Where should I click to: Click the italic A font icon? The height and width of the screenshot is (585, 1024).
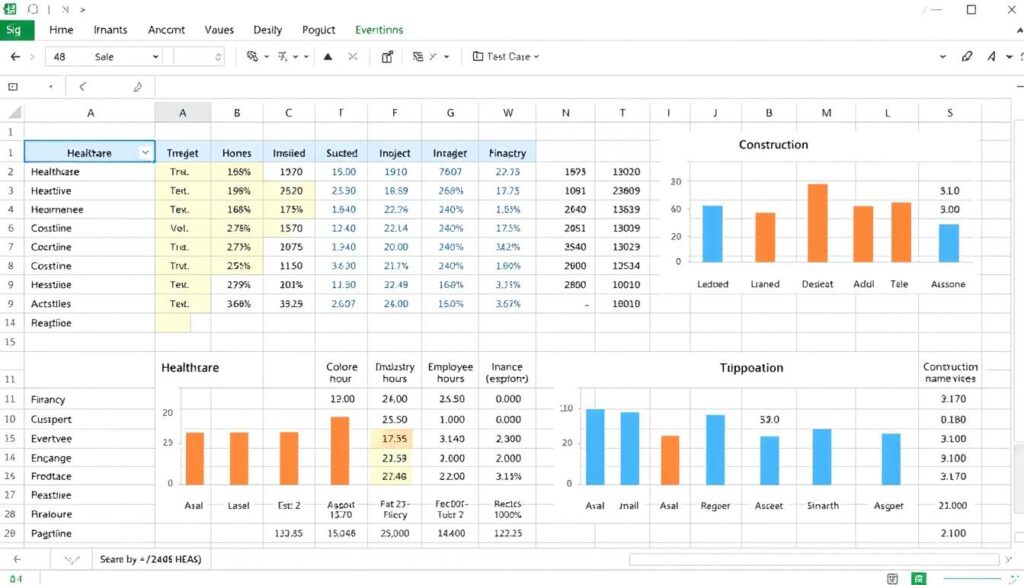coord(991,57)
